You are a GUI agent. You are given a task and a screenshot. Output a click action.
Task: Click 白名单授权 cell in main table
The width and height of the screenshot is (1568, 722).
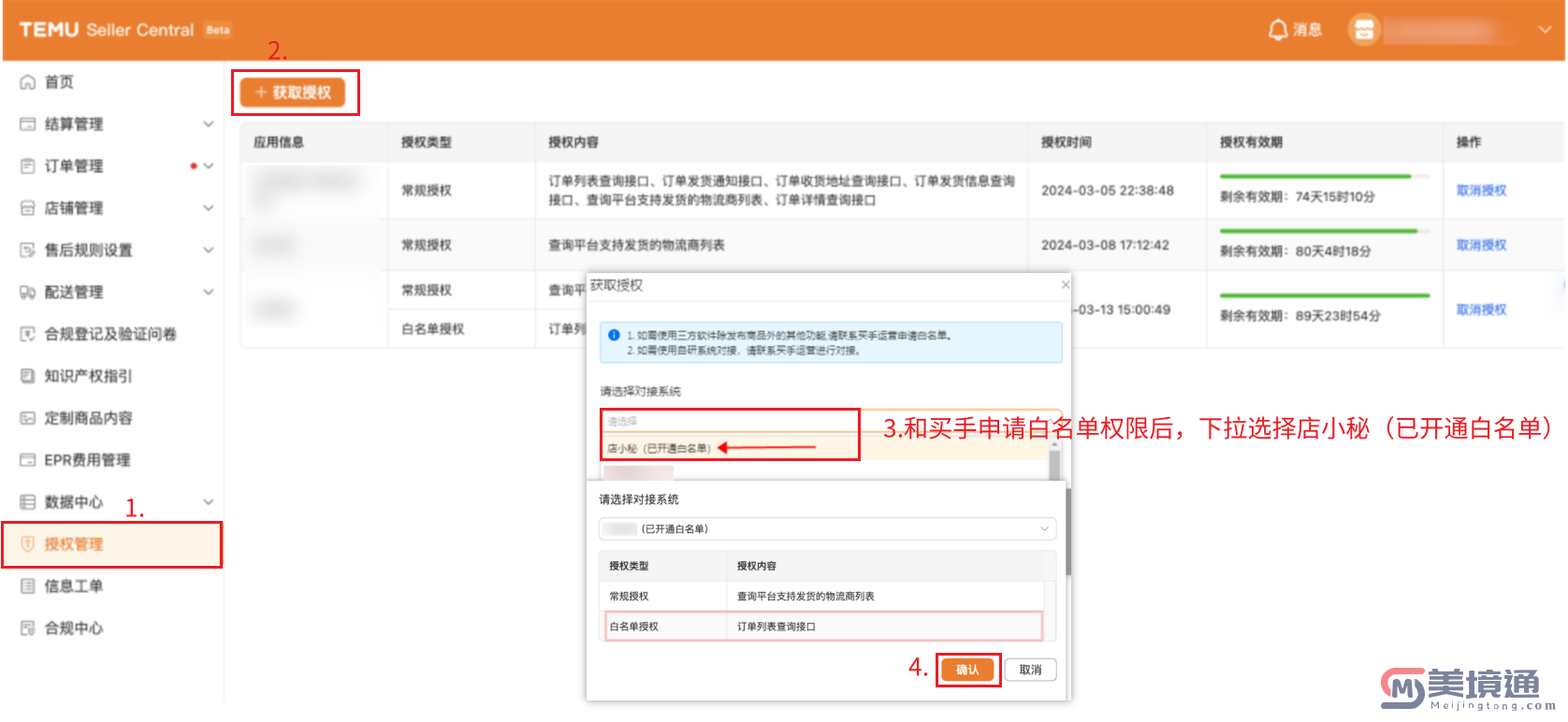pyautogui.click(x=433, y=329)
